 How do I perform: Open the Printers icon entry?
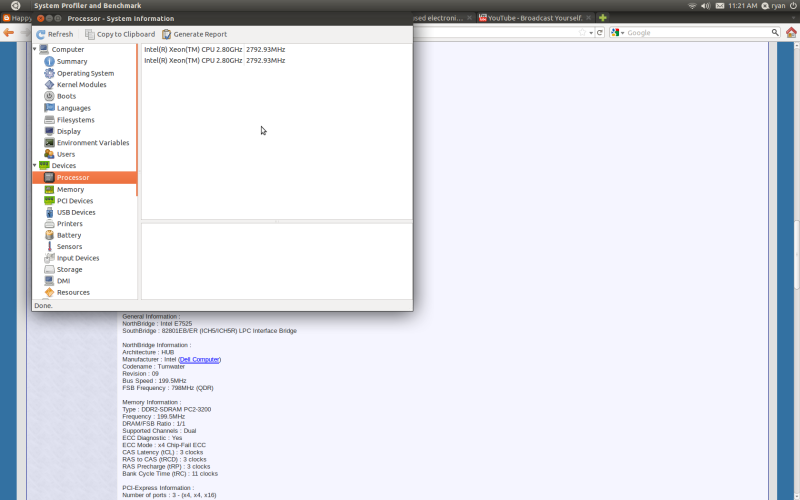click(x=49, y=223)
